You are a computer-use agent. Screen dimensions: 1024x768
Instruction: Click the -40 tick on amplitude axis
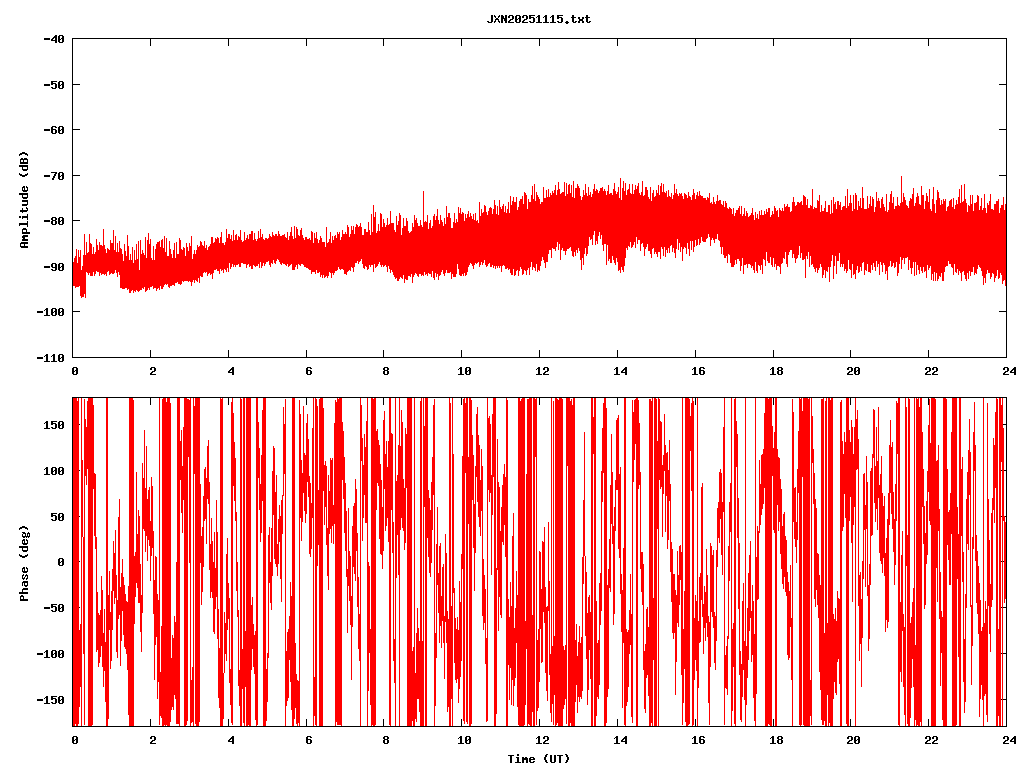tap(54, 39)
